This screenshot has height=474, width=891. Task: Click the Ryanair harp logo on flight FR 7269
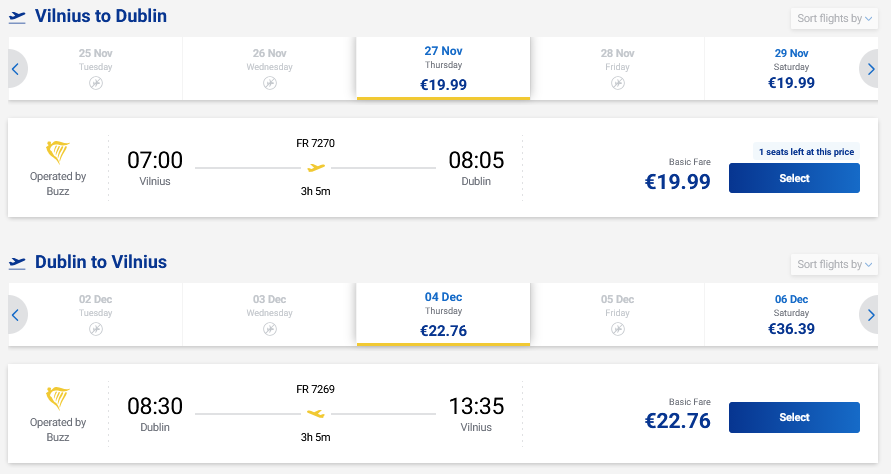pos(58,398)
